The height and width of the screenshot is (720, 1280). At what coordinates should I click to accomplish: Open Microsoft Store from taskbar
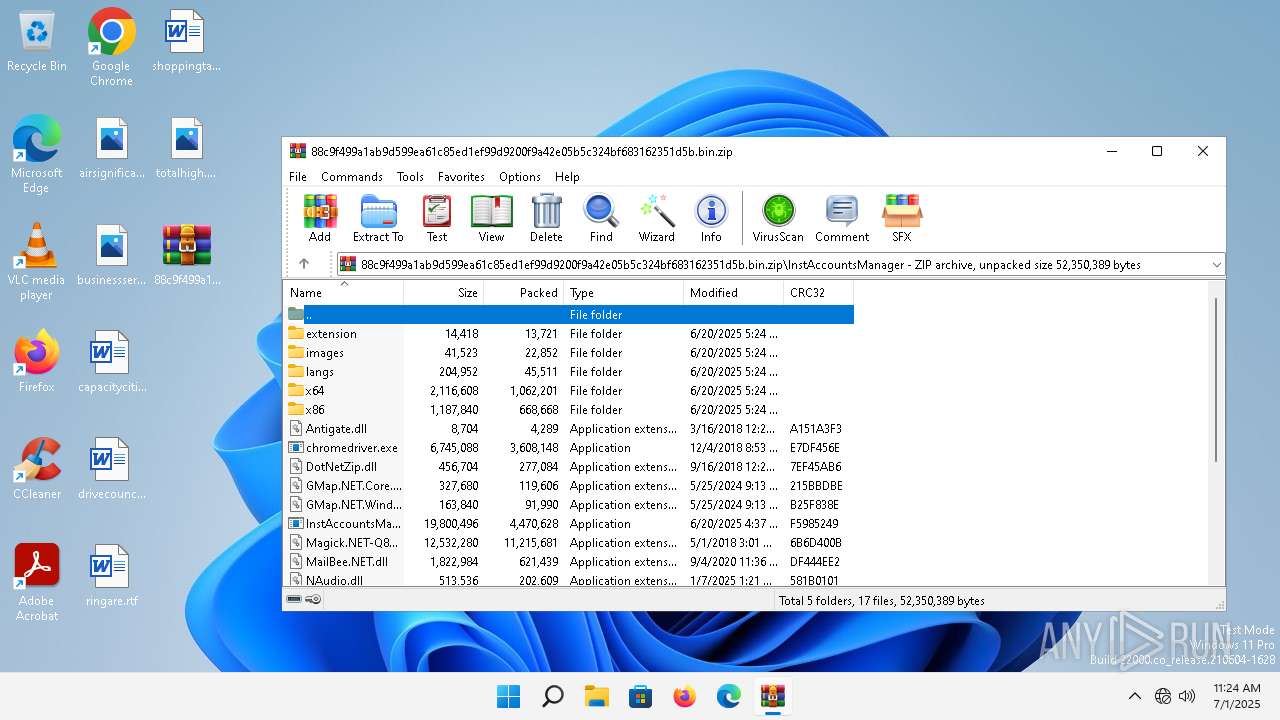click(x=640, y=696)
